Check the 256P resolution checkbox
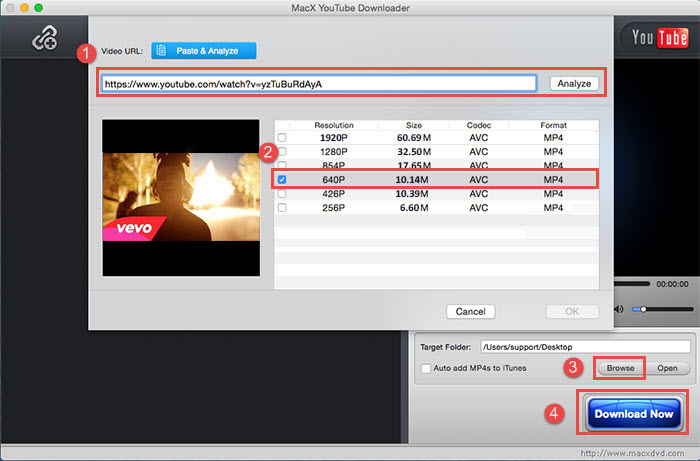 [x=282, y=208]
